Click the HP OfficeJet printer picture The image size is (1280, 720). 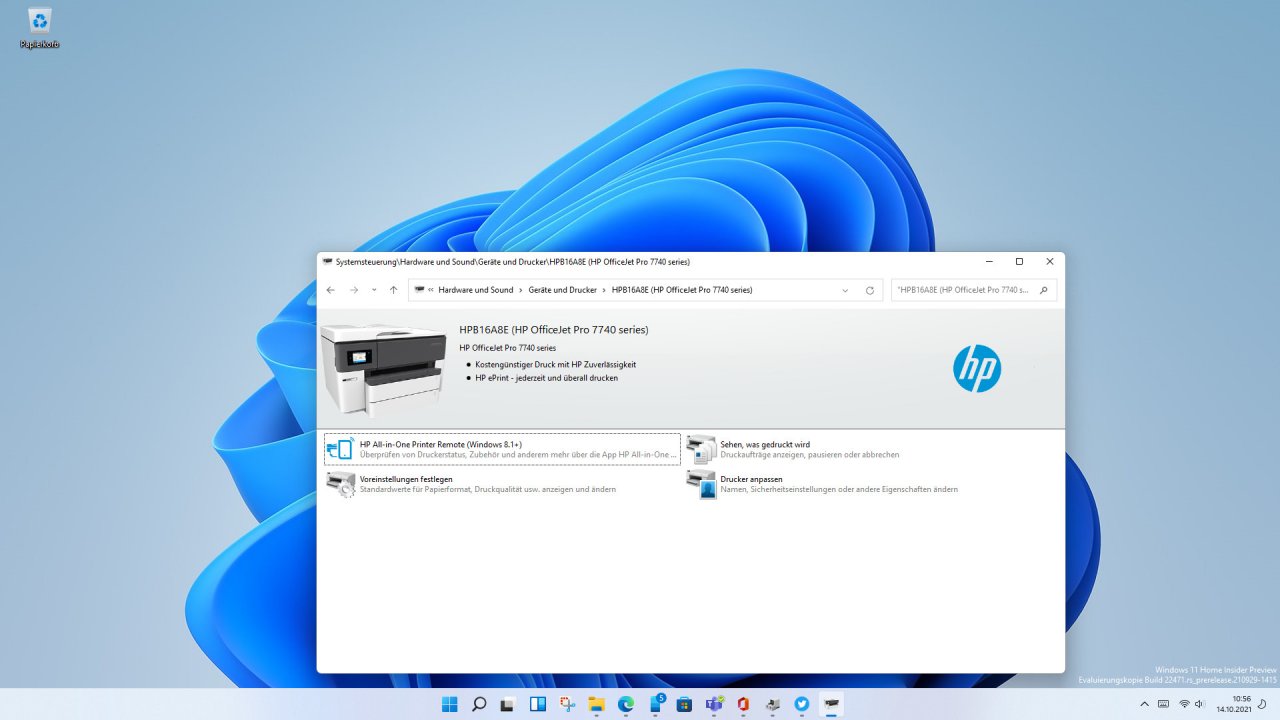coord(383,369)
